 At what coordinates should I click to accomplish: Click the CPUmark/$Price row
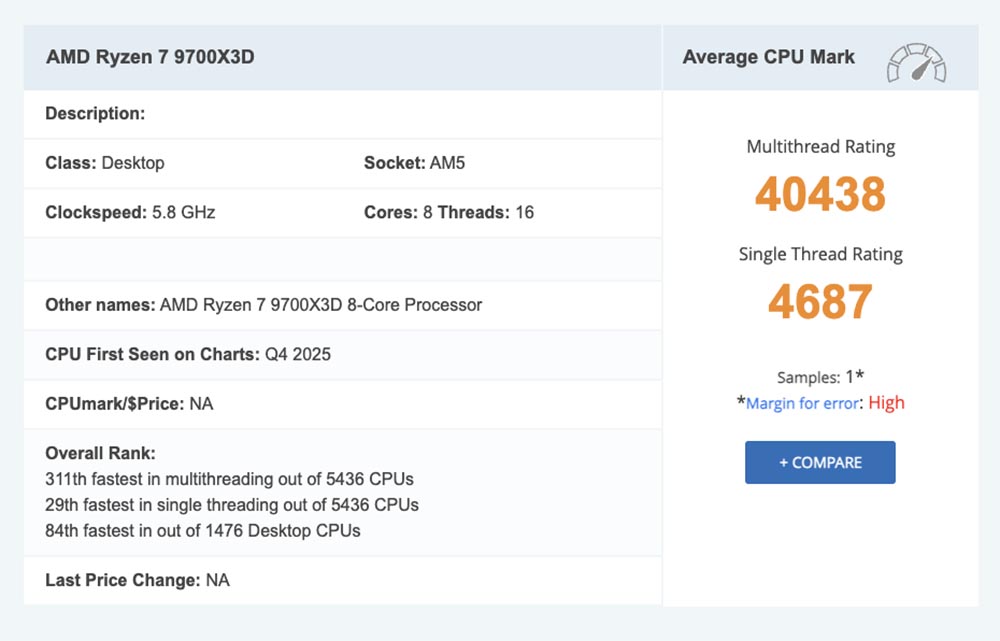click(129, 404)
